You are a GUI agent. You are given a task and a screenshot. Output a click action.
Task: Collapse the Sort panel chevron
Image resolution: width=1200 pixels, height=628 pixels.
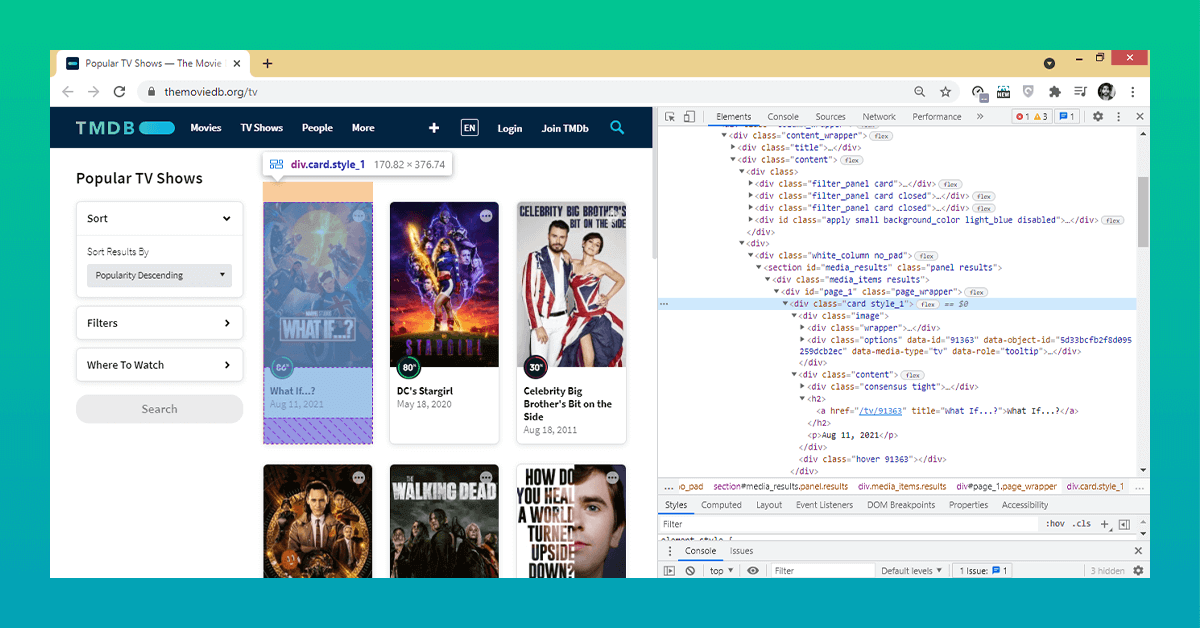[x=227, y=219]
